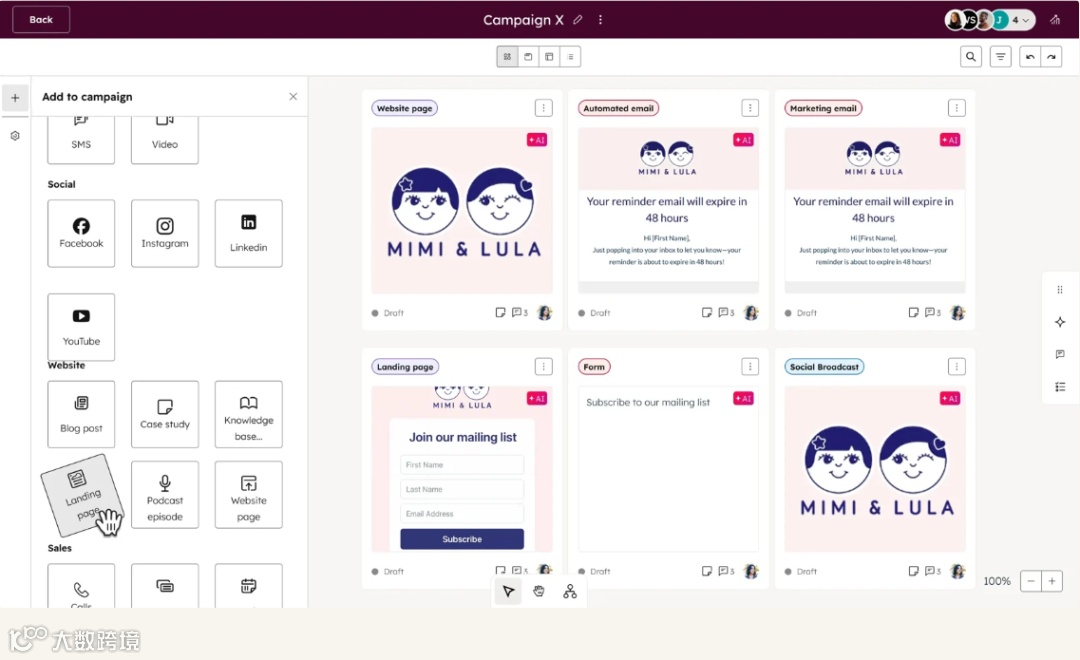Open the search tool

coord(970,56)
